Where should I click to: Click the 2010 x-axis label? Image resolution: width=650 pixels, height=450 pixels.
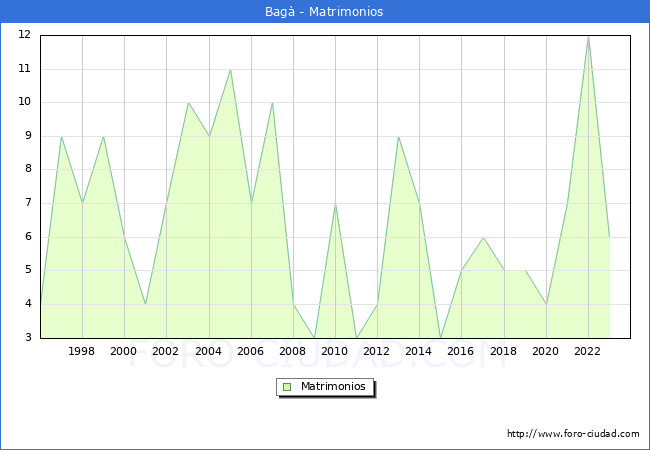pyautogui.click(x=335, y=351)
